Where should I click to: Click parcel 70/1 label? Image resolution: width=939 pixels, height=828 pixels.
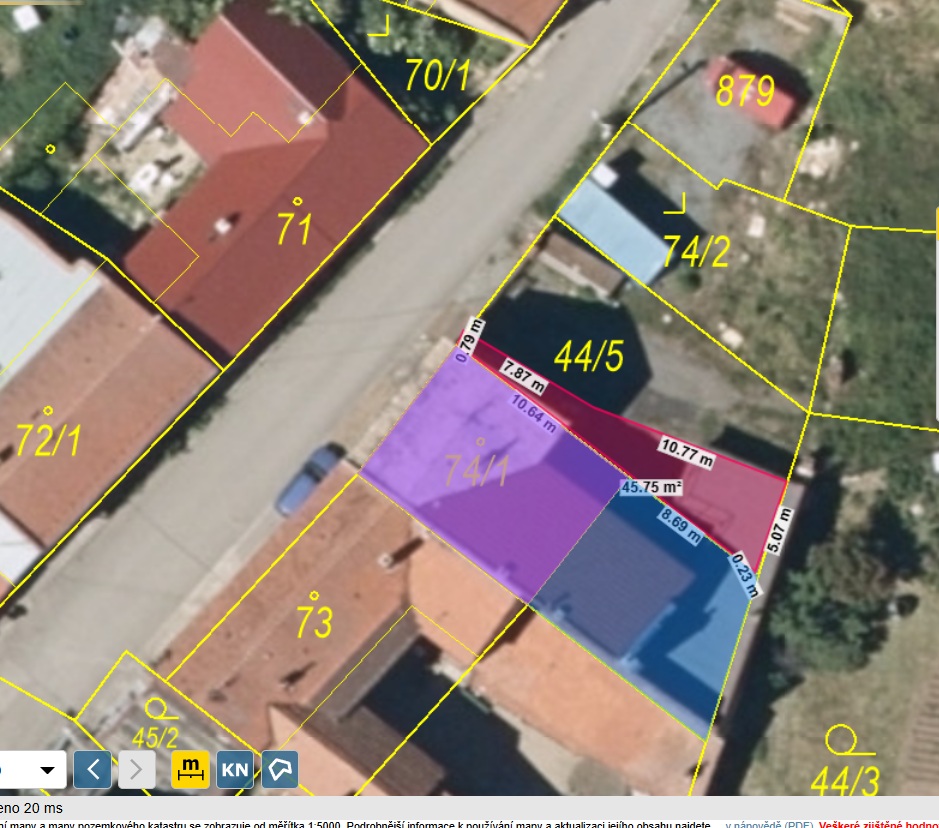[437, 76]
